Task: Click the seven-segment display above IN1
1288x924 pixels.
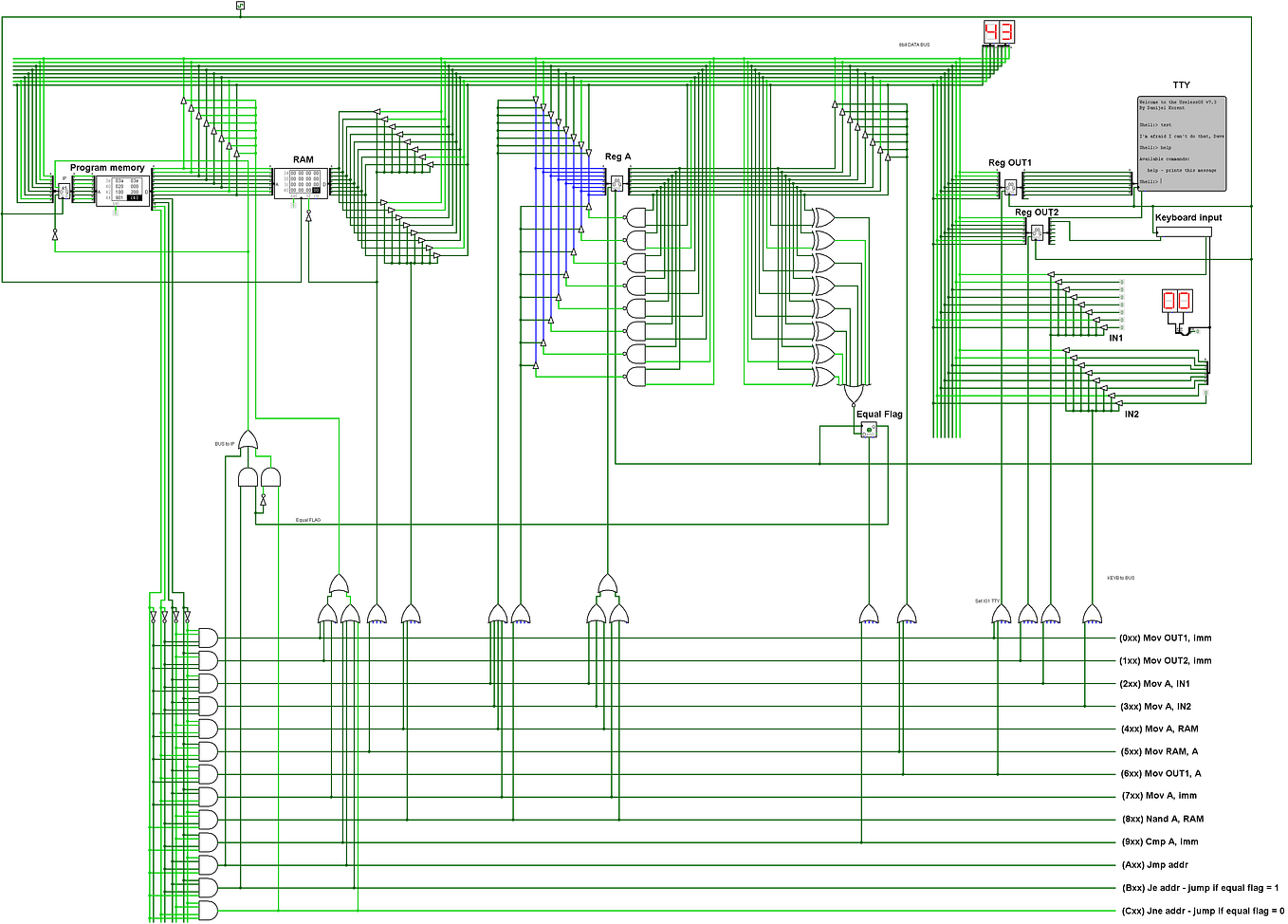Action: click(1179, 301)
